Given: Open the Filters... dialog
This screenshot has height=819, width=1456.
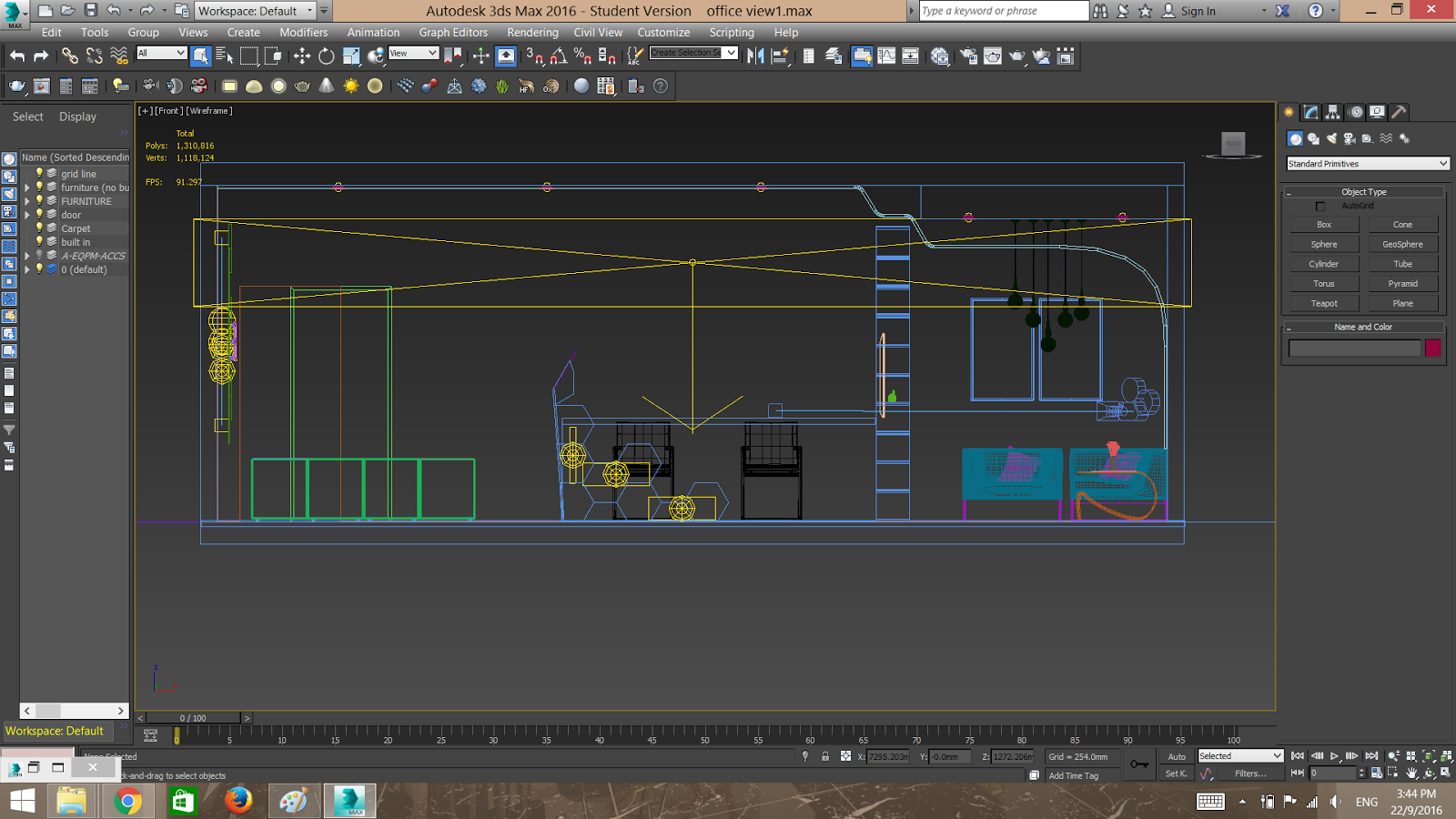Looking at the screenshot, I should (1252, 773).
